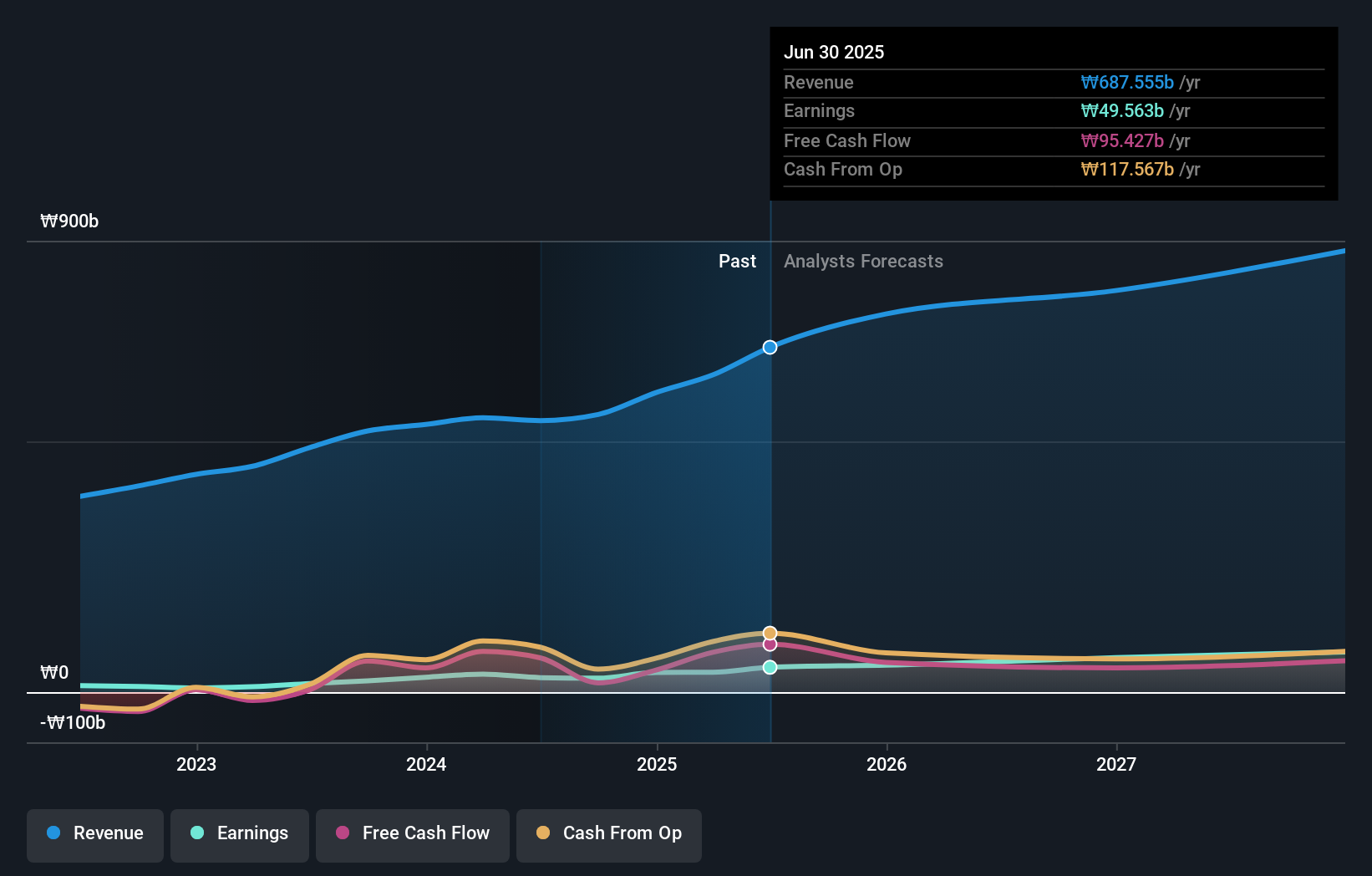Viewport: 1372px width, 876px height.
Task: Toggle Earnings series on or off
Action: (x=240, y=833)
